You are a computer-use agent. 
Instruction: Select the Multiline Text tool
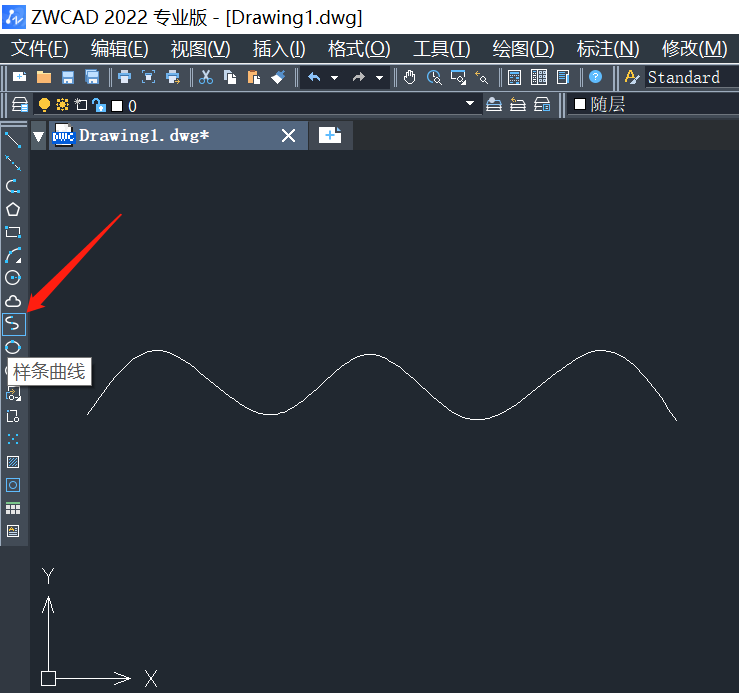click(x=13, y=531)
